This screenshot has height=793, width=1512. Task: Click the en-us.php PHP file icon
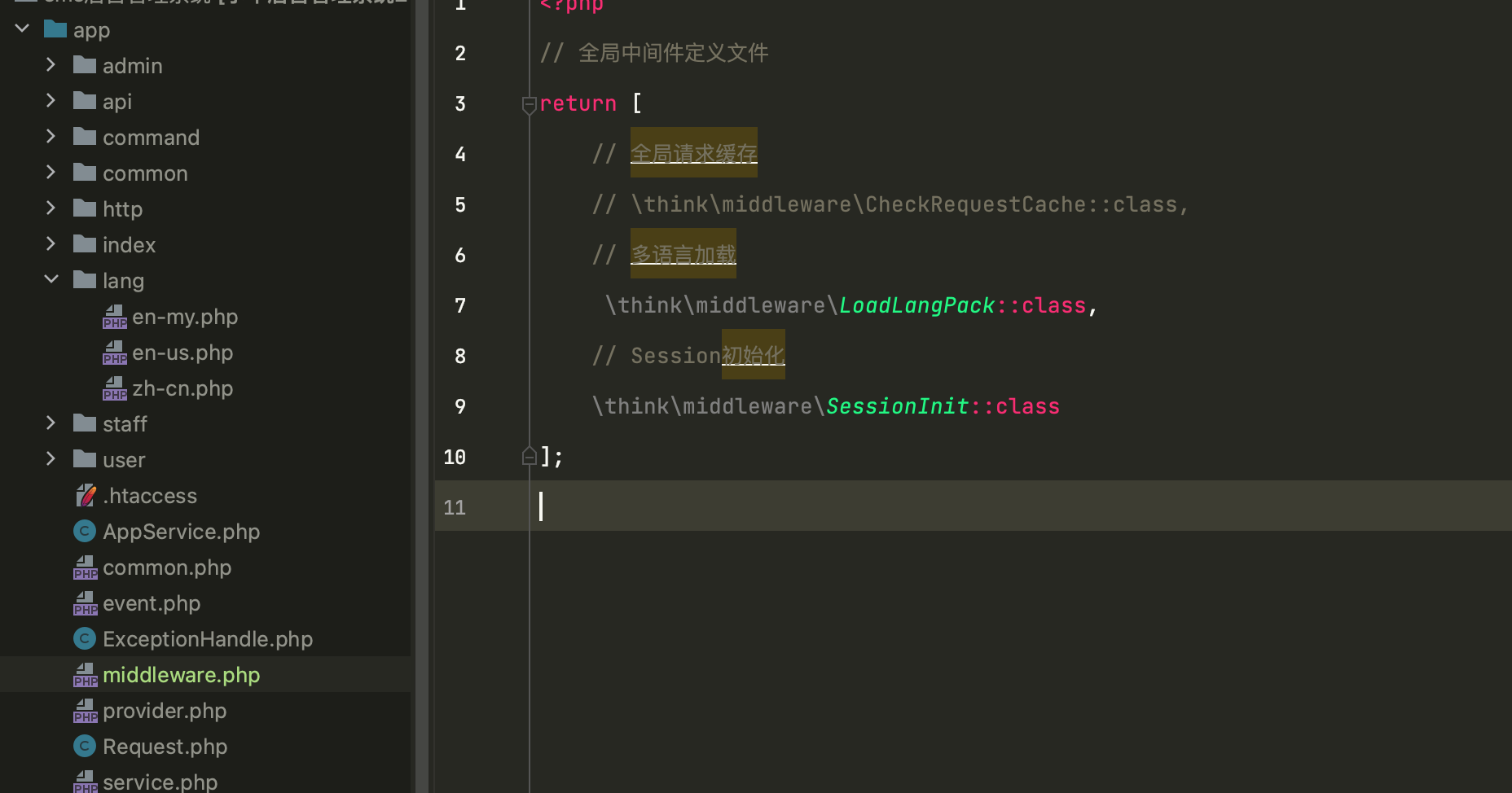click(x=115, y=353)
